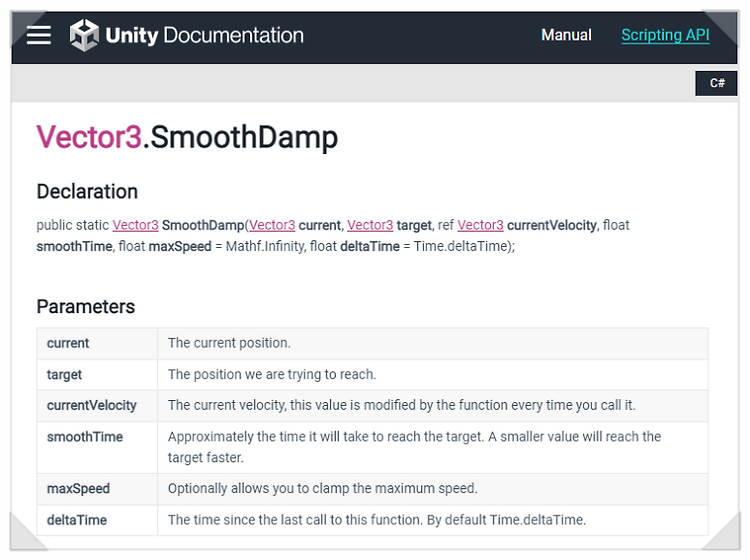Select the Declaration heading

pyautogui.click(x=87, y=191)
